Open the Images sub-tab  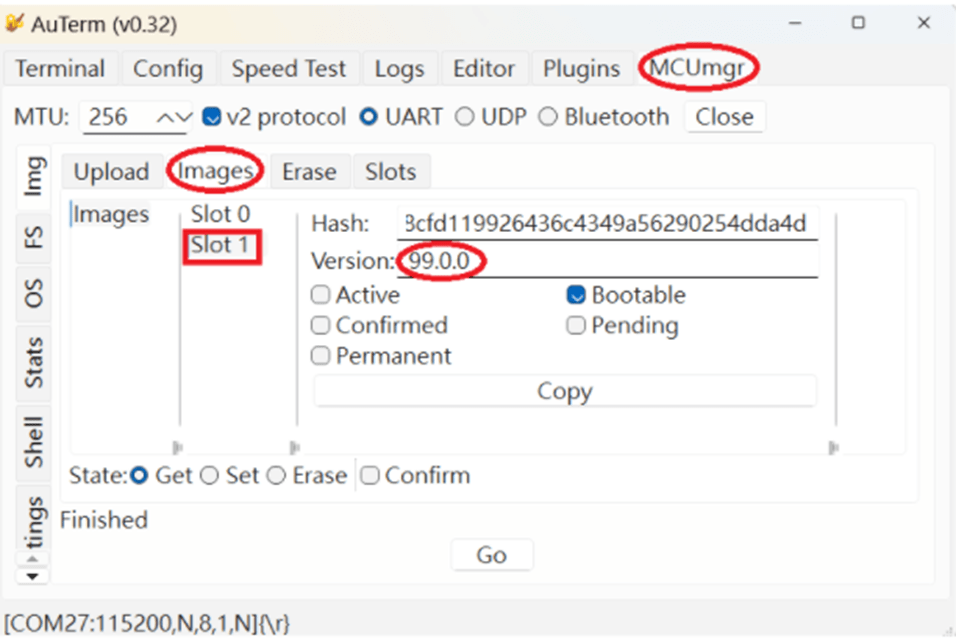215,172
